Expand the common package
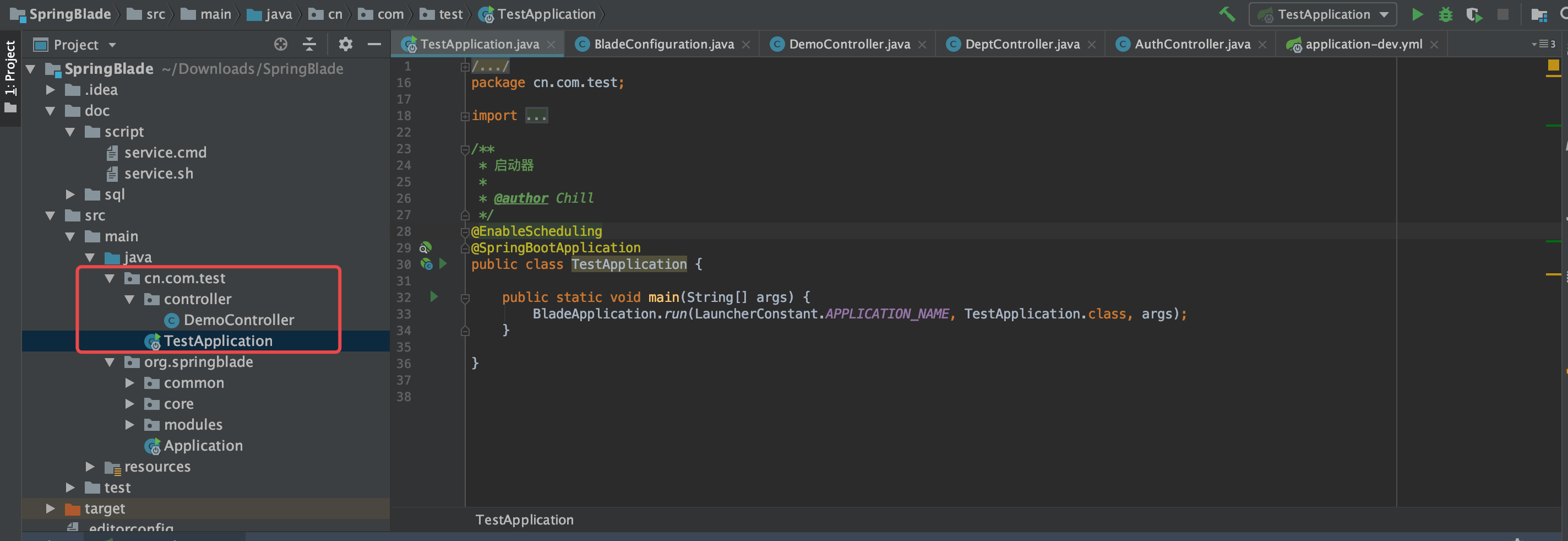The image size is (1568, 541). point(129,382)
